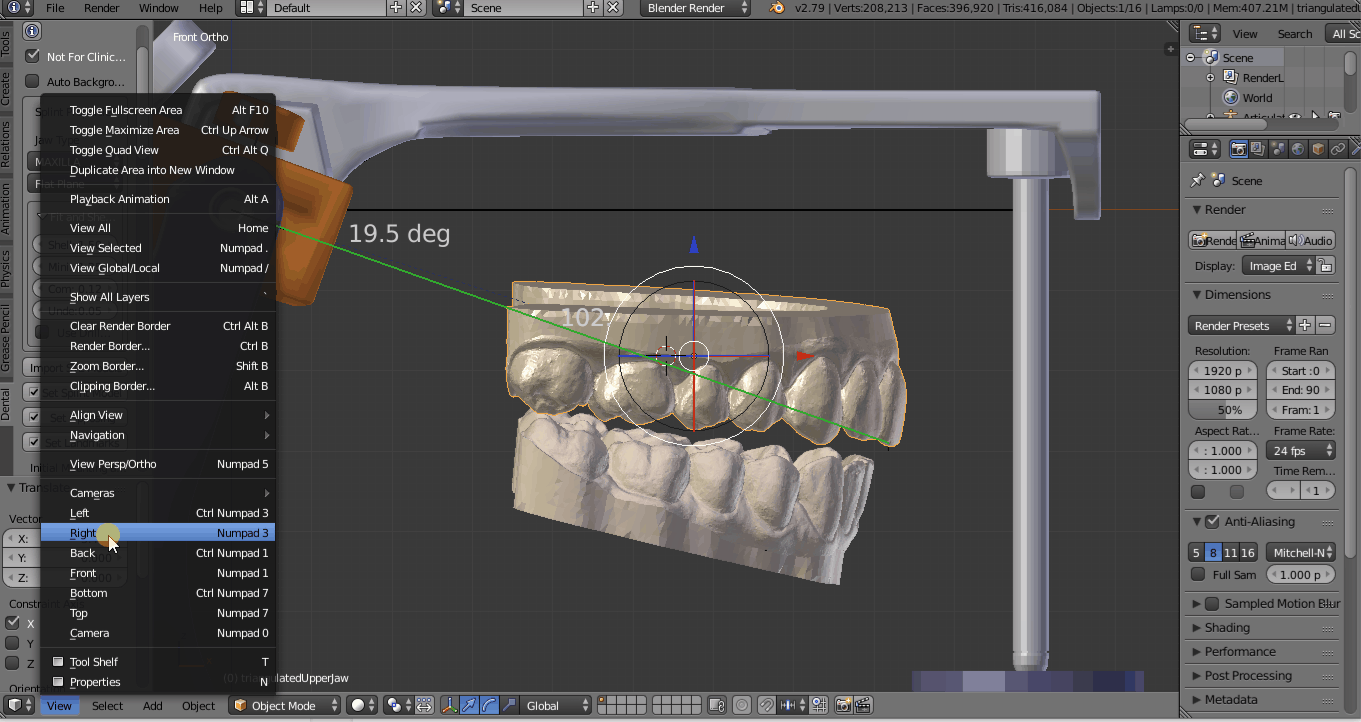Toggle the Not For Clinic checkbox
Screen dimensions: 1361x722
32,56
